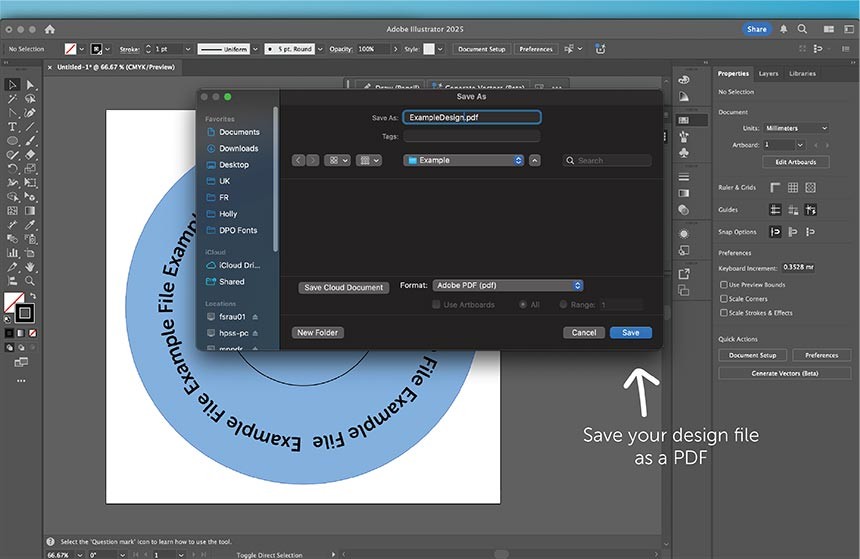Open the icon view options dropdown
The height and width of the screenshot is (559, 860).
[337, 160]
